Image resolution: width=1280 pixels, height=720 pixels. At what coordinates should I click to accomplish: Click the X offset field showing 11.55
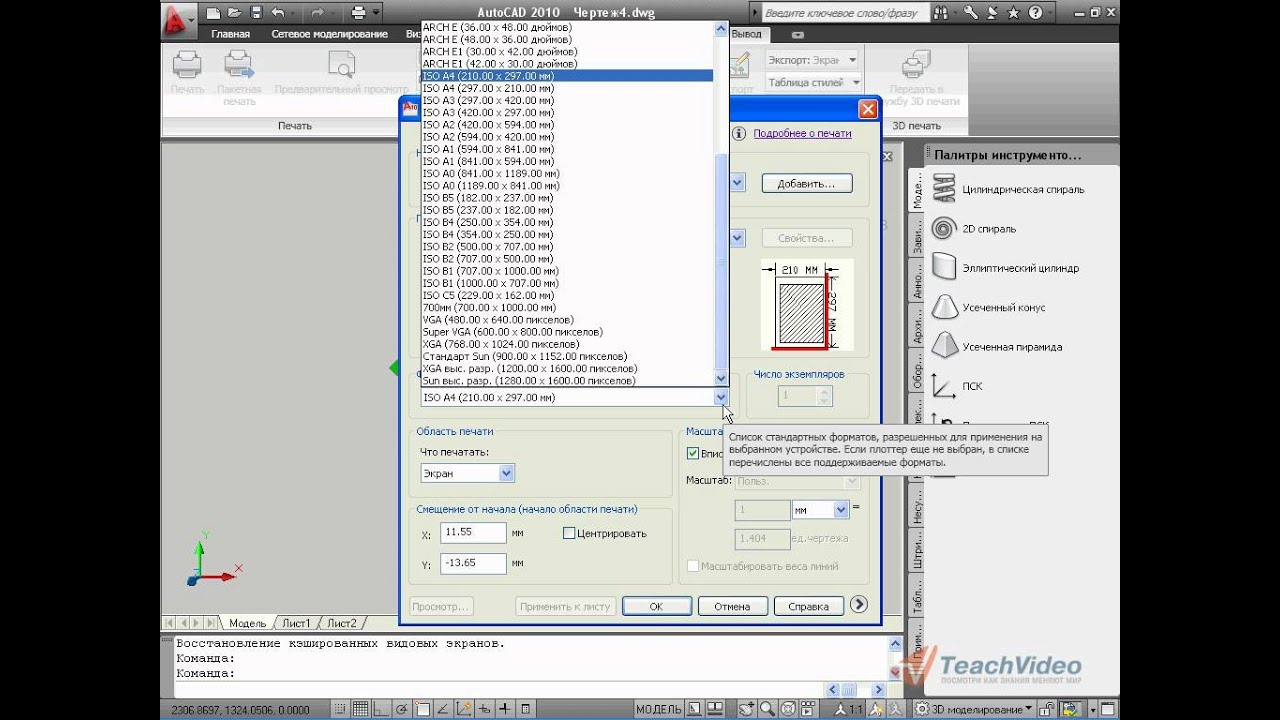pos(473,533)
